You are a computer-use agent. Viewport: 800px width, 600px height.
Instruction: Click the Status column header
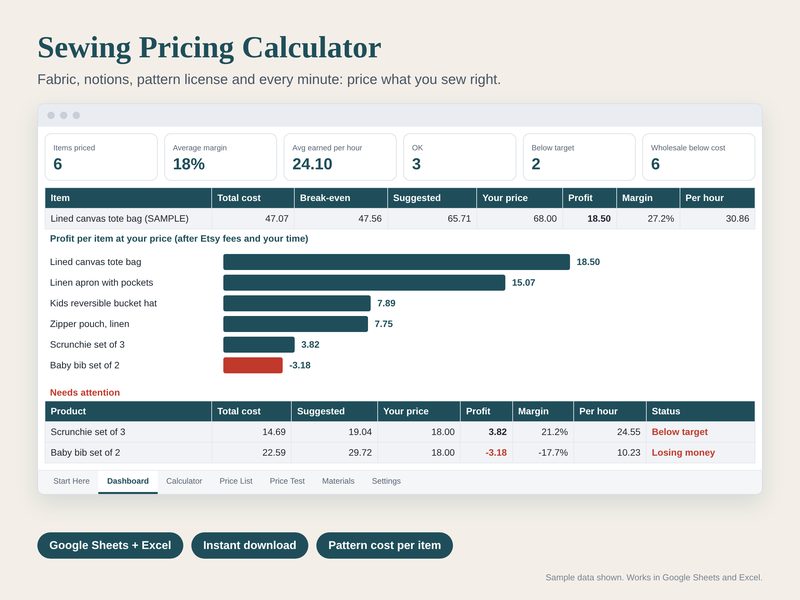coord(701,411)
